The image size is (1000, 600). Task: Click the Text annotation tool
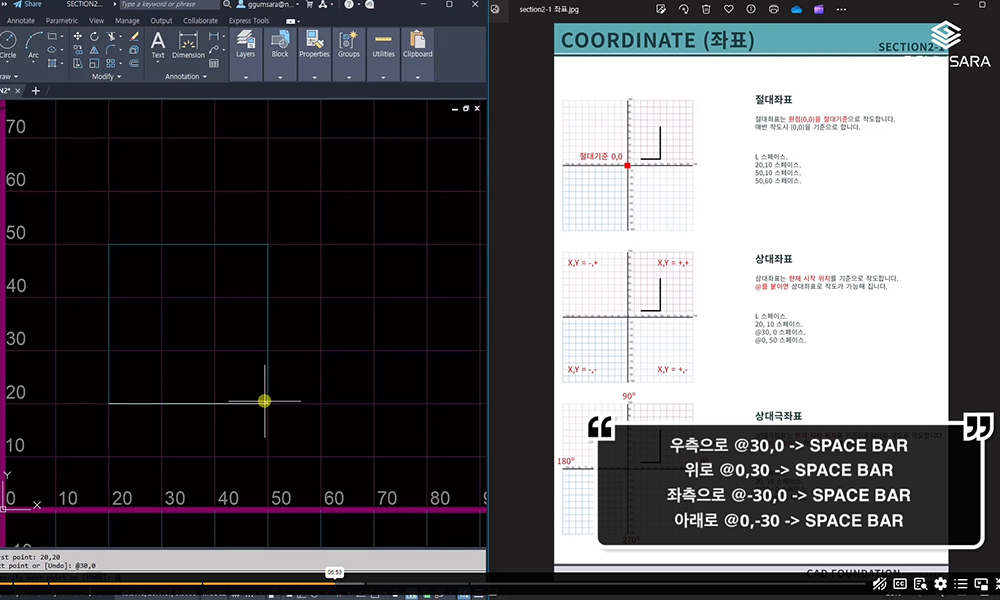pyautogui.click(x=158, y=43)
